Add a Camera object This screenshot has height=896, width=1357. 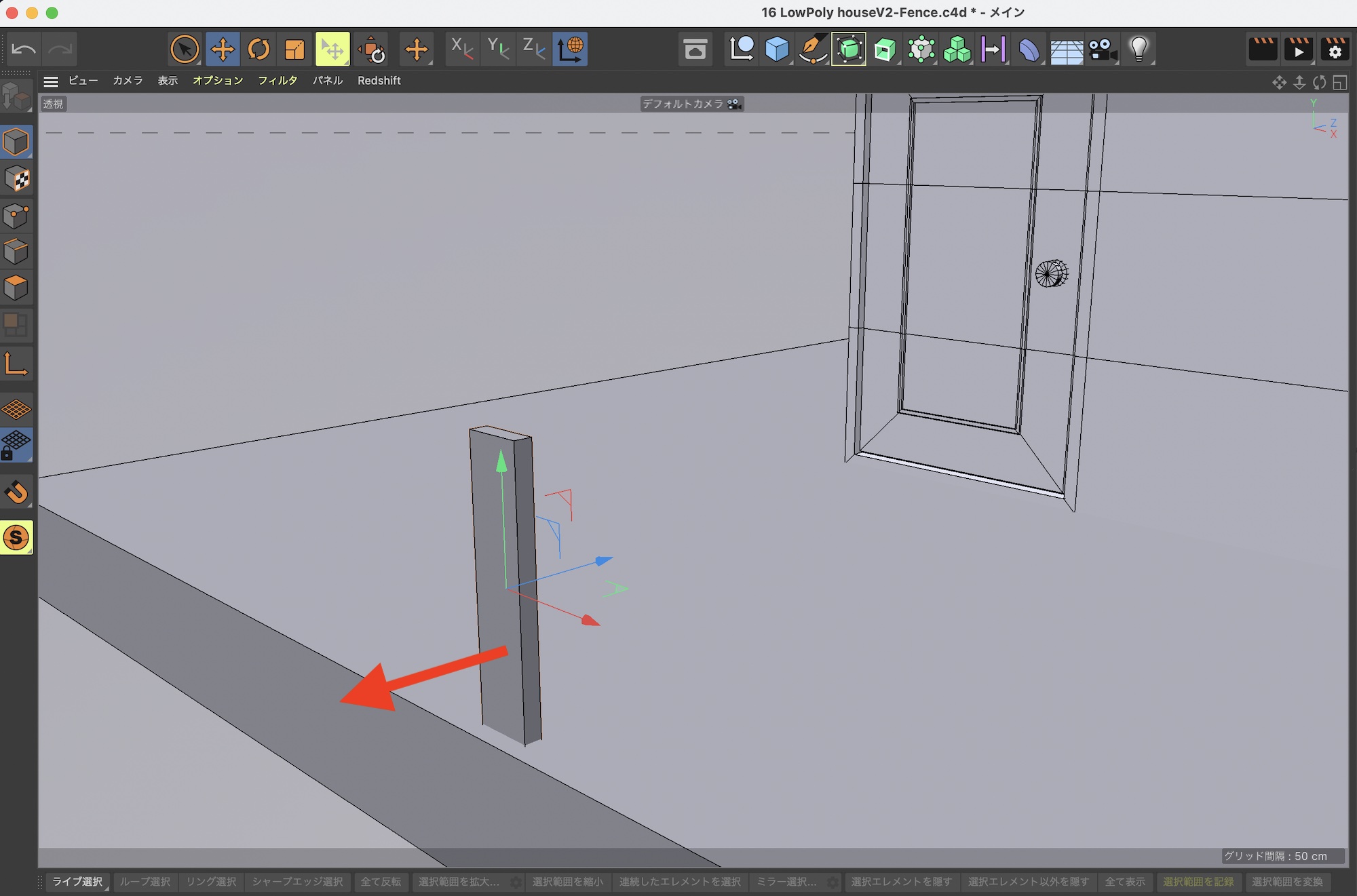1102,49
